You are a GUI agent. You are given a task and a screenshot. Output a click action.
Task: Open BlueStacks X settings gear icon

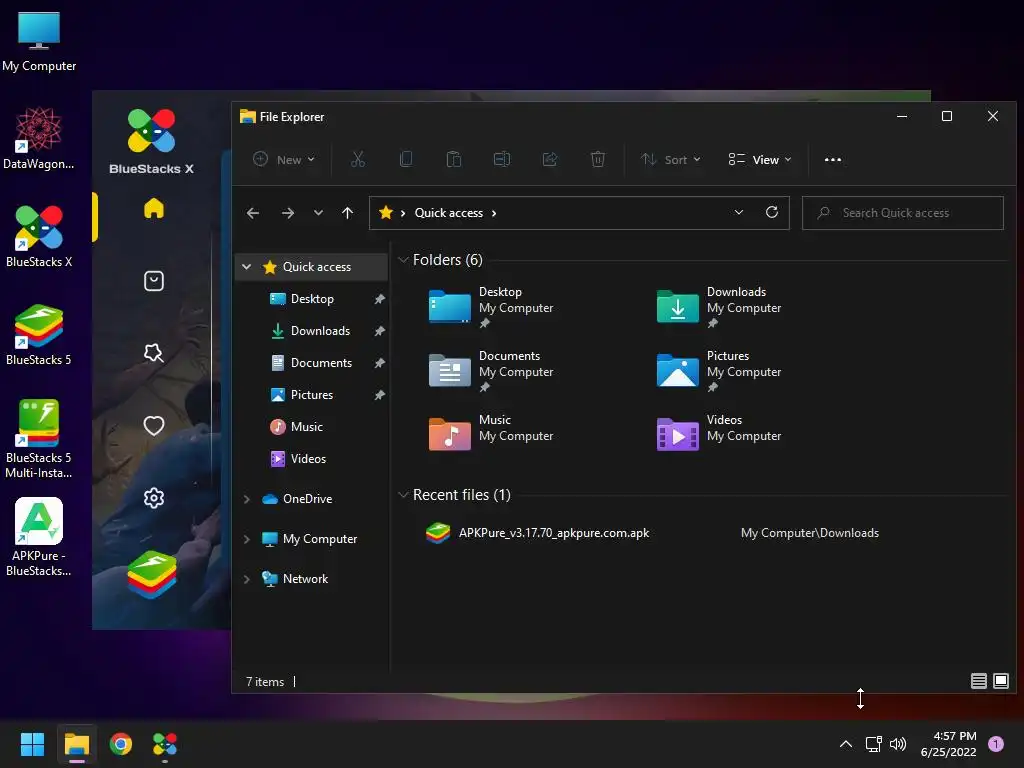pos(153,498)
